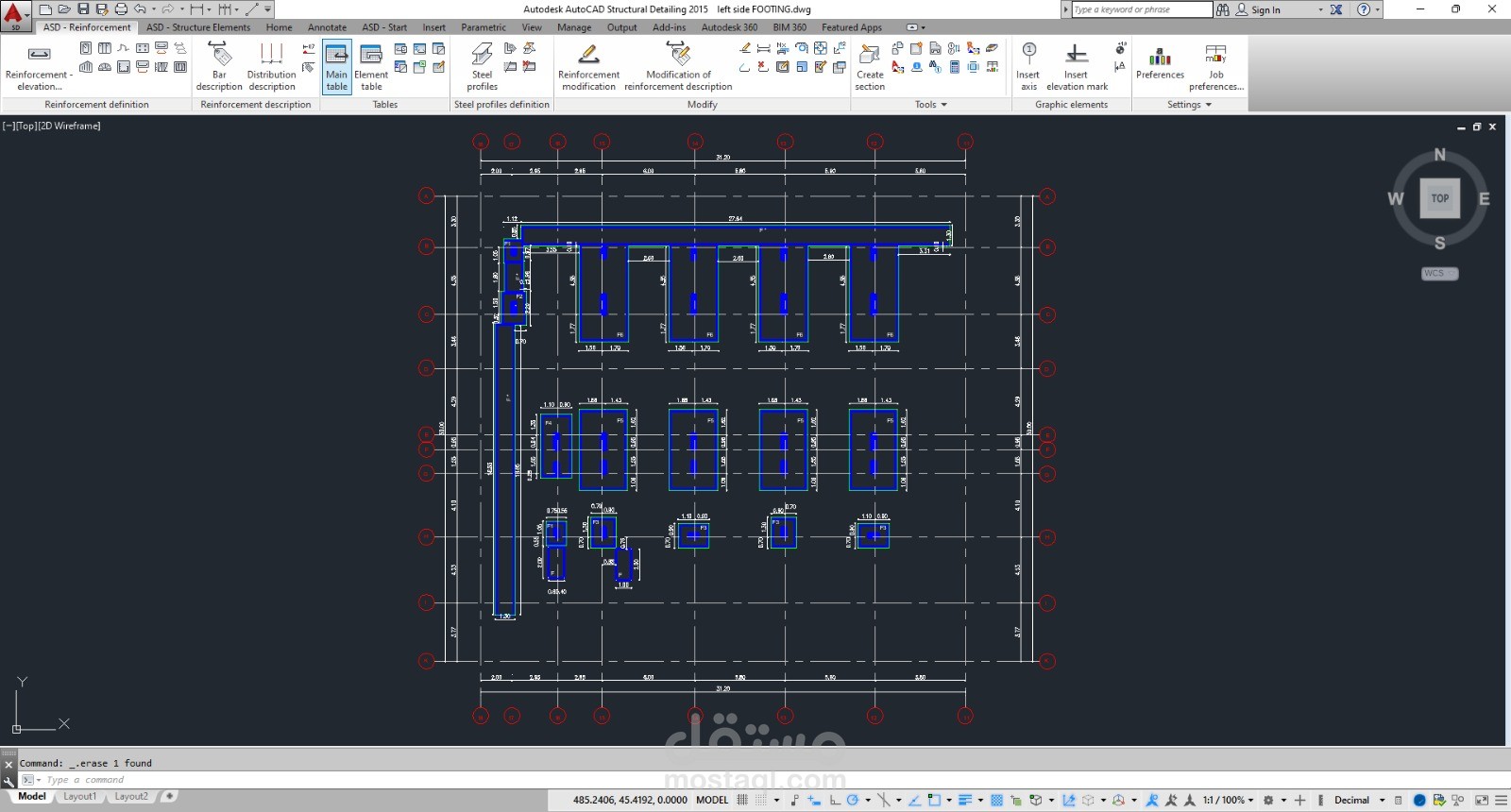This screenshot has width=1511, height=812.
Task: Open the Sign In dropdown arrow
Action: pos(1320,9)
